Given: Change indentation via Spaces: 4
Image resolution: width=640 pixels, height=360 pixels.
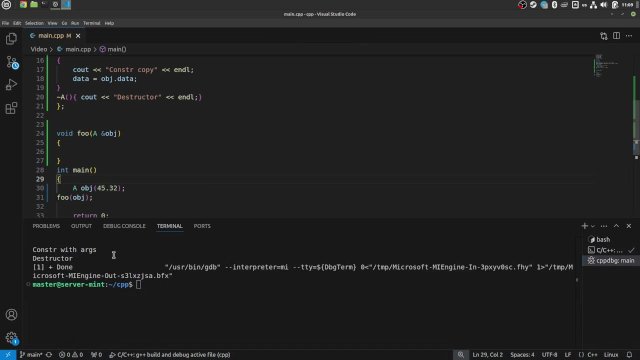Looking at the screenshot, I should coord(522,355).
